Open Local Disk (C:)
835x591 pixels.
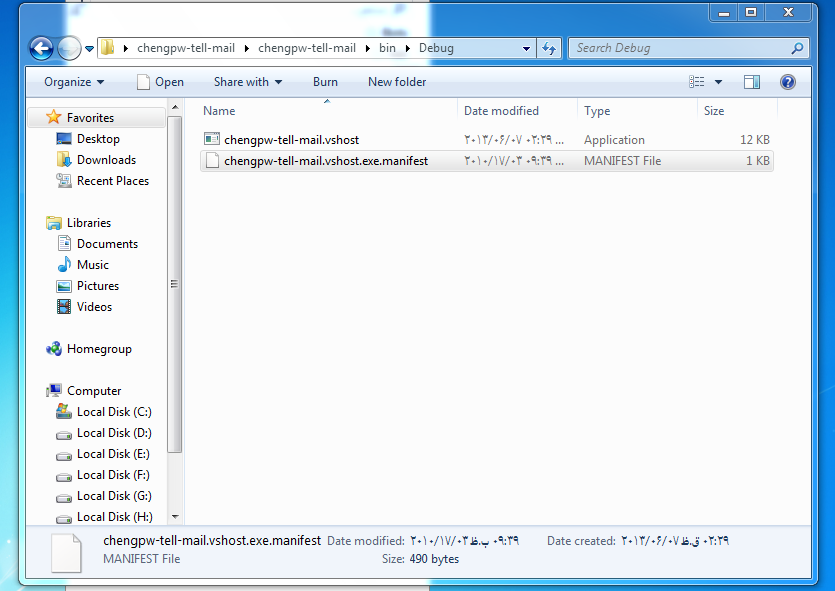(114, 412)
